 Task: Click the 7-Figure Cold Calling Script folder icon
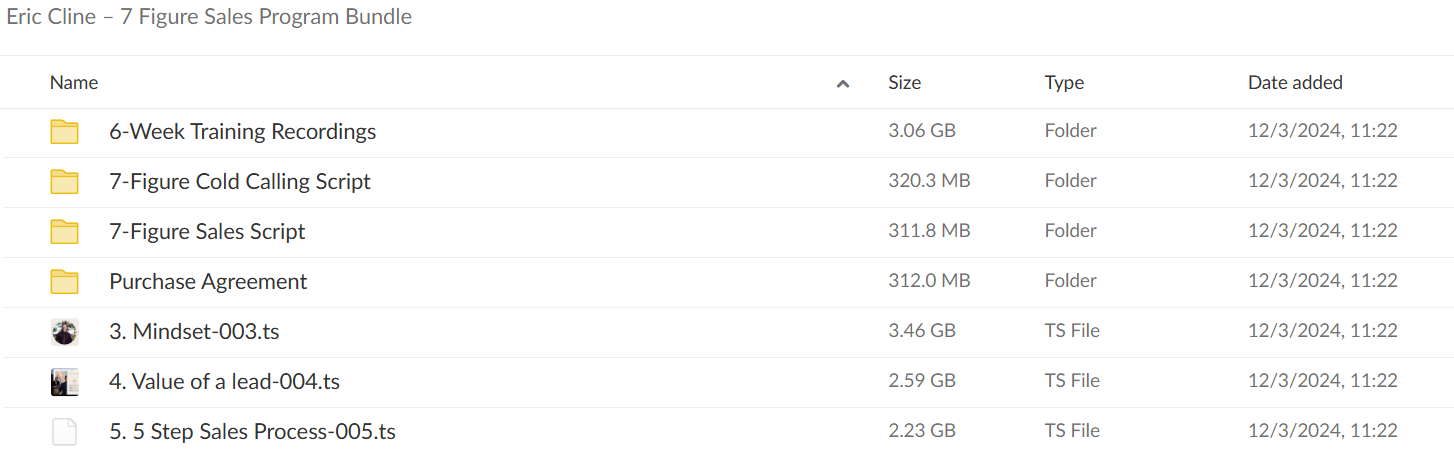point(64,182)
